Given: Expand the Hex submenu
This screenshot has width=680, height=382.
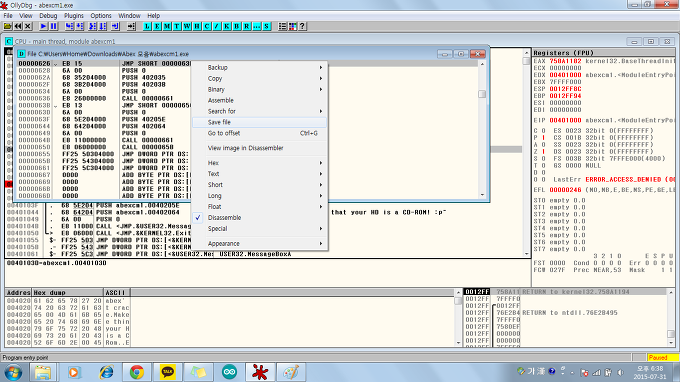Looking at the screenshot, I should tap(259, 163).
